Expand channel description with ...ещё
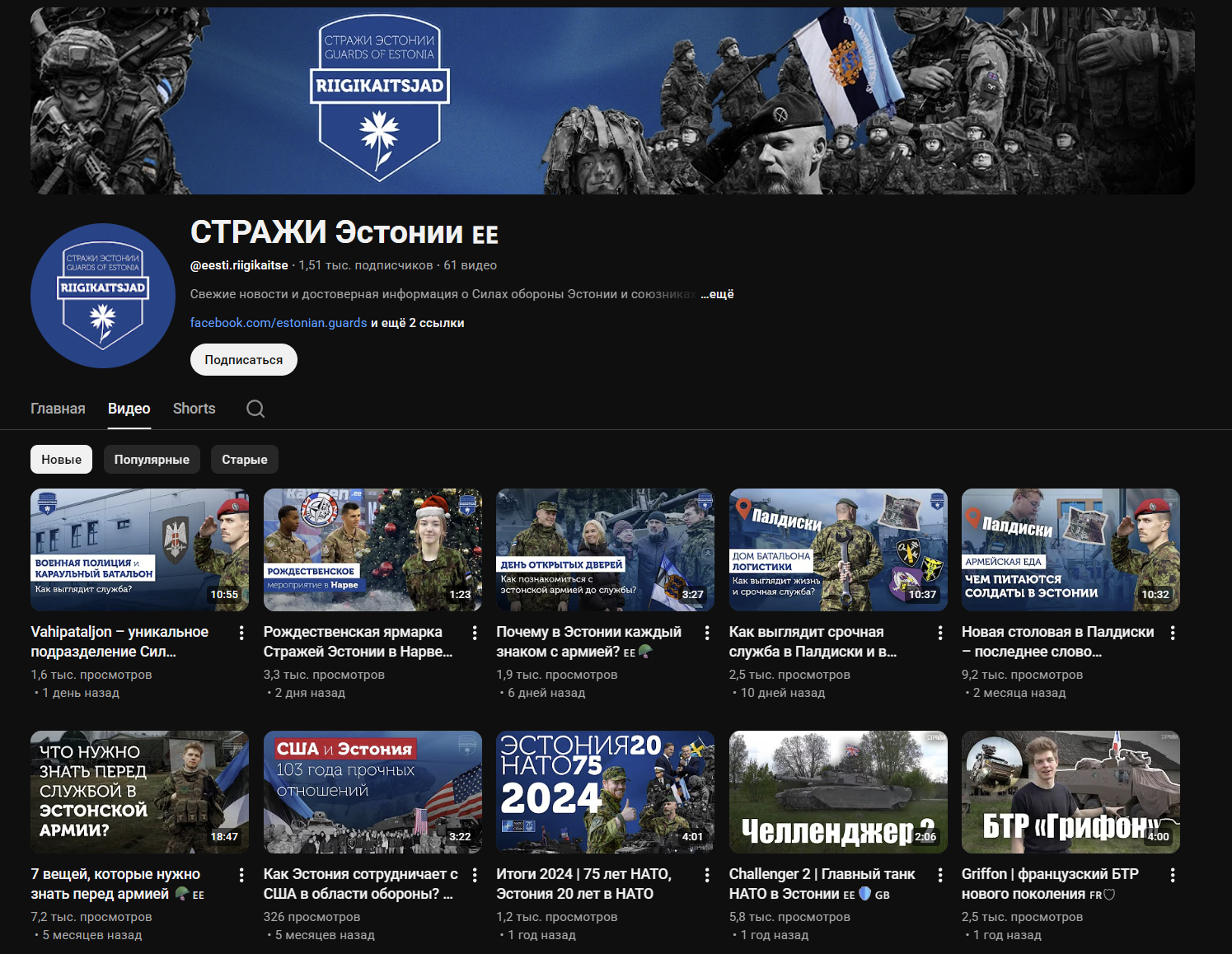The width and height of the screenshot is (1232, 954). tap(717, 294)
